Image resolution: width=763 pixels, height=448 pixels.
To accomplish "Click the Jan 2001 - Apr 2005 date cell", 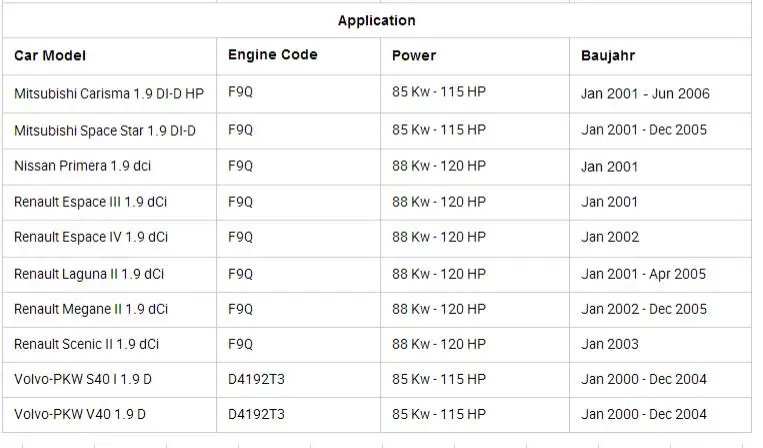I will coord(660,275).
